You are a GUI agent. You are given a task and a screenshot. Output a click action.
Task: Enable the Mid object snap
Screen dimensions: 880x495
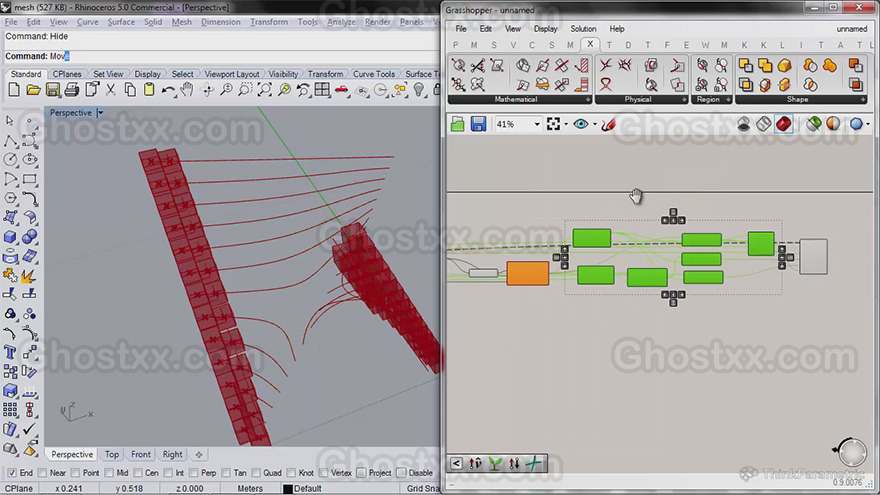(x=109, y=473)
